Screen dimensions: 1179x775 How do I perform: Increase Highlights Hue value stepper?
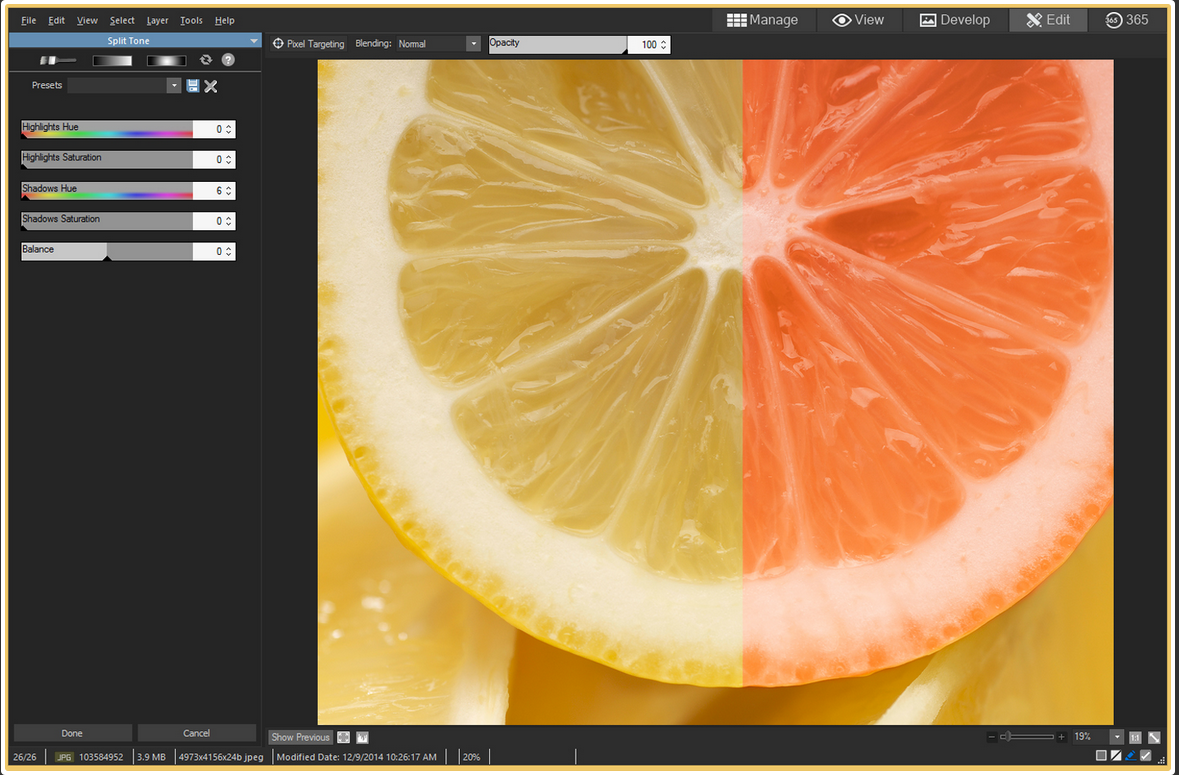pyautogui.click(x=229, y=126)
